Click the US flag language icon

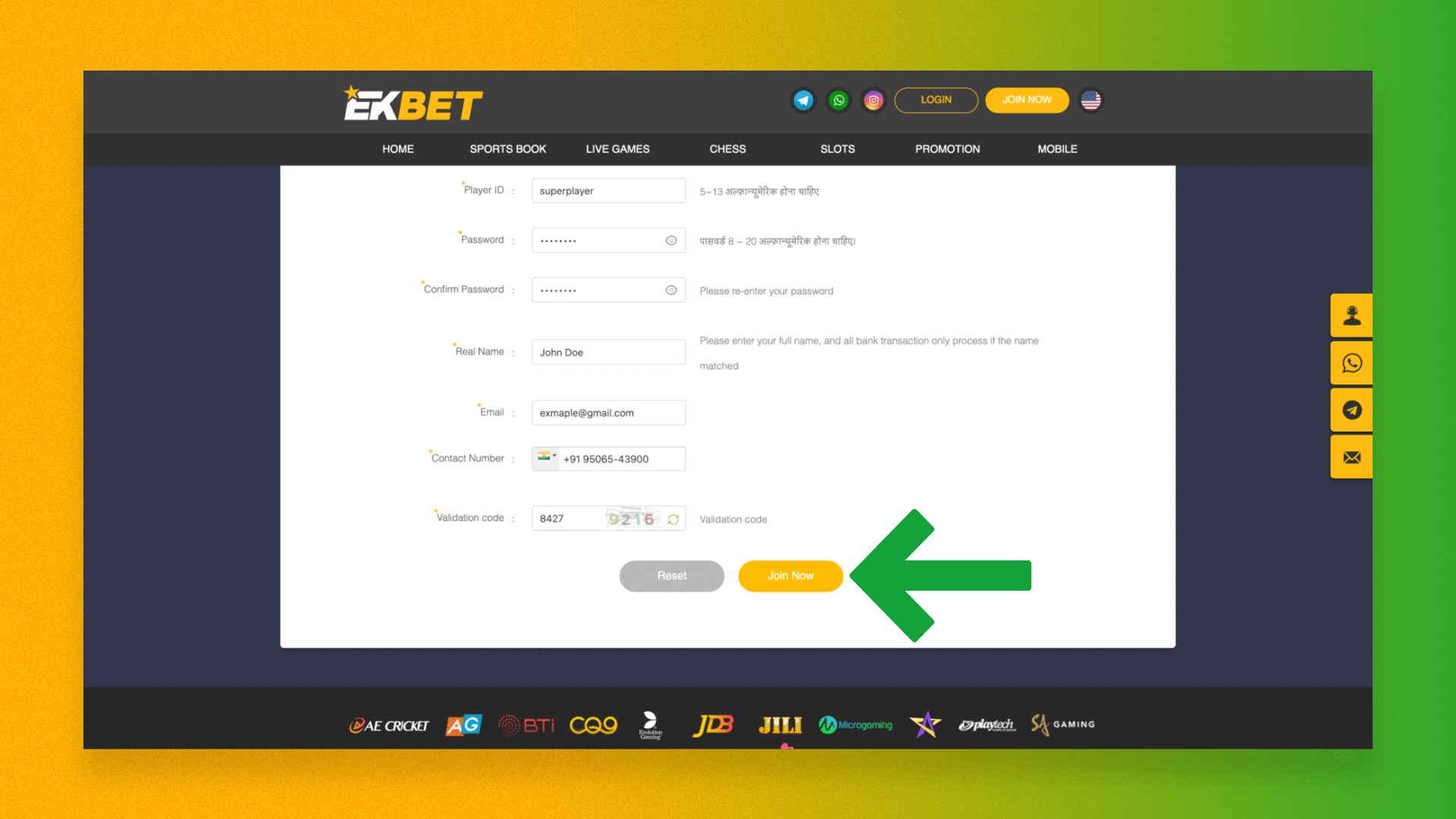pyautogui.click(x=1090, y=100)
